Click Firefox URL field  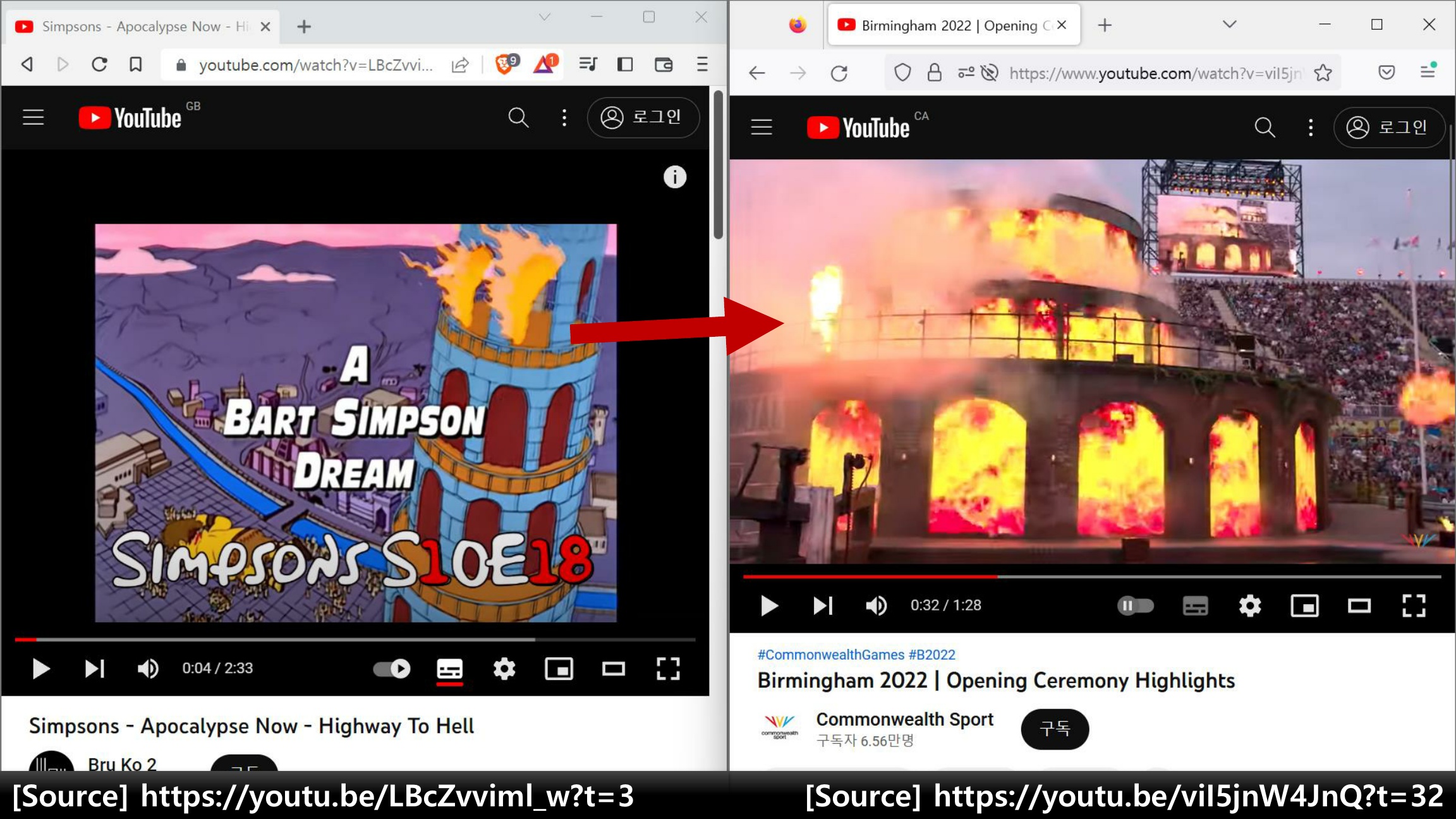(x=1155, y=73)
